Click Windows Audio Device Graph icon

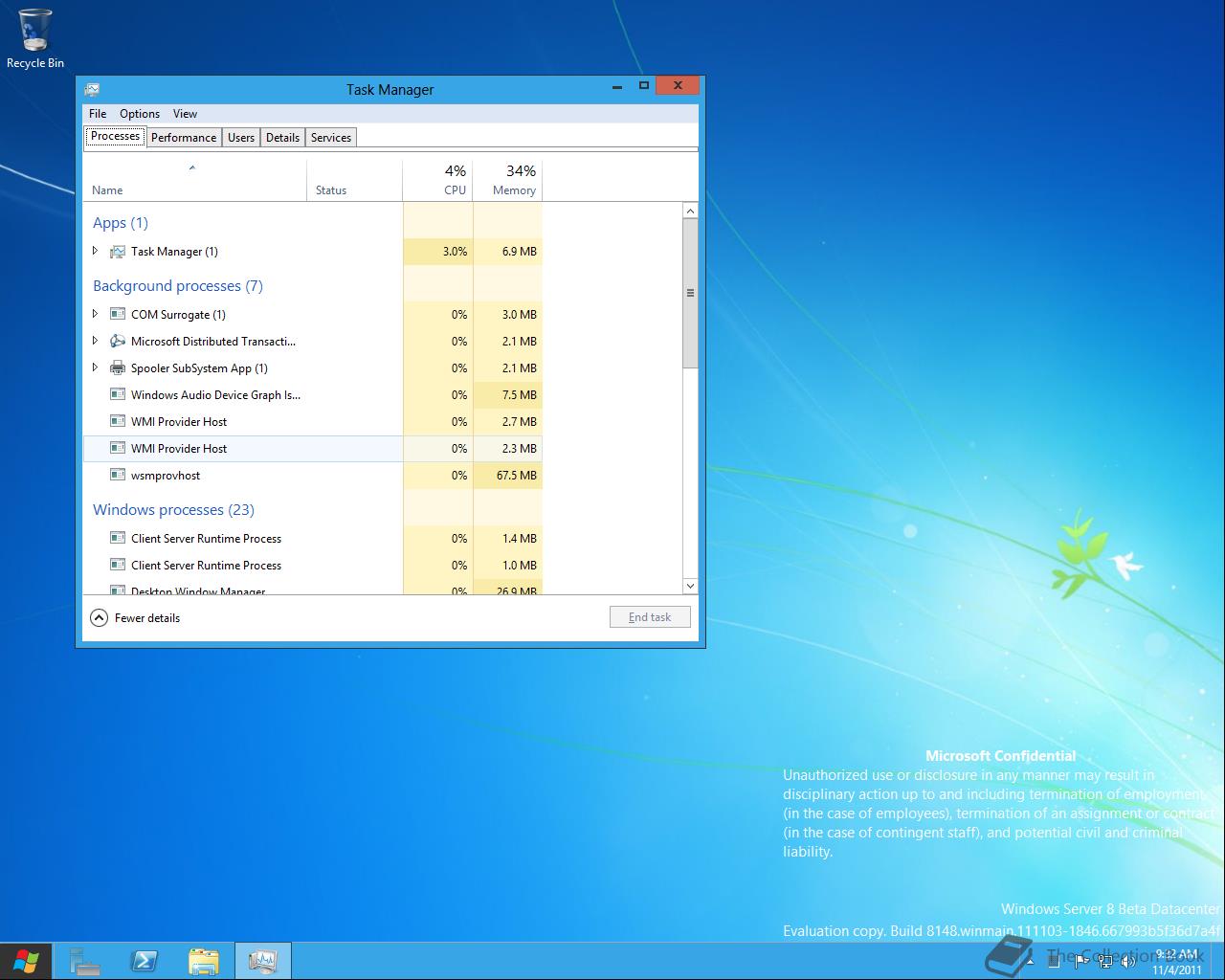click(117, 394)
